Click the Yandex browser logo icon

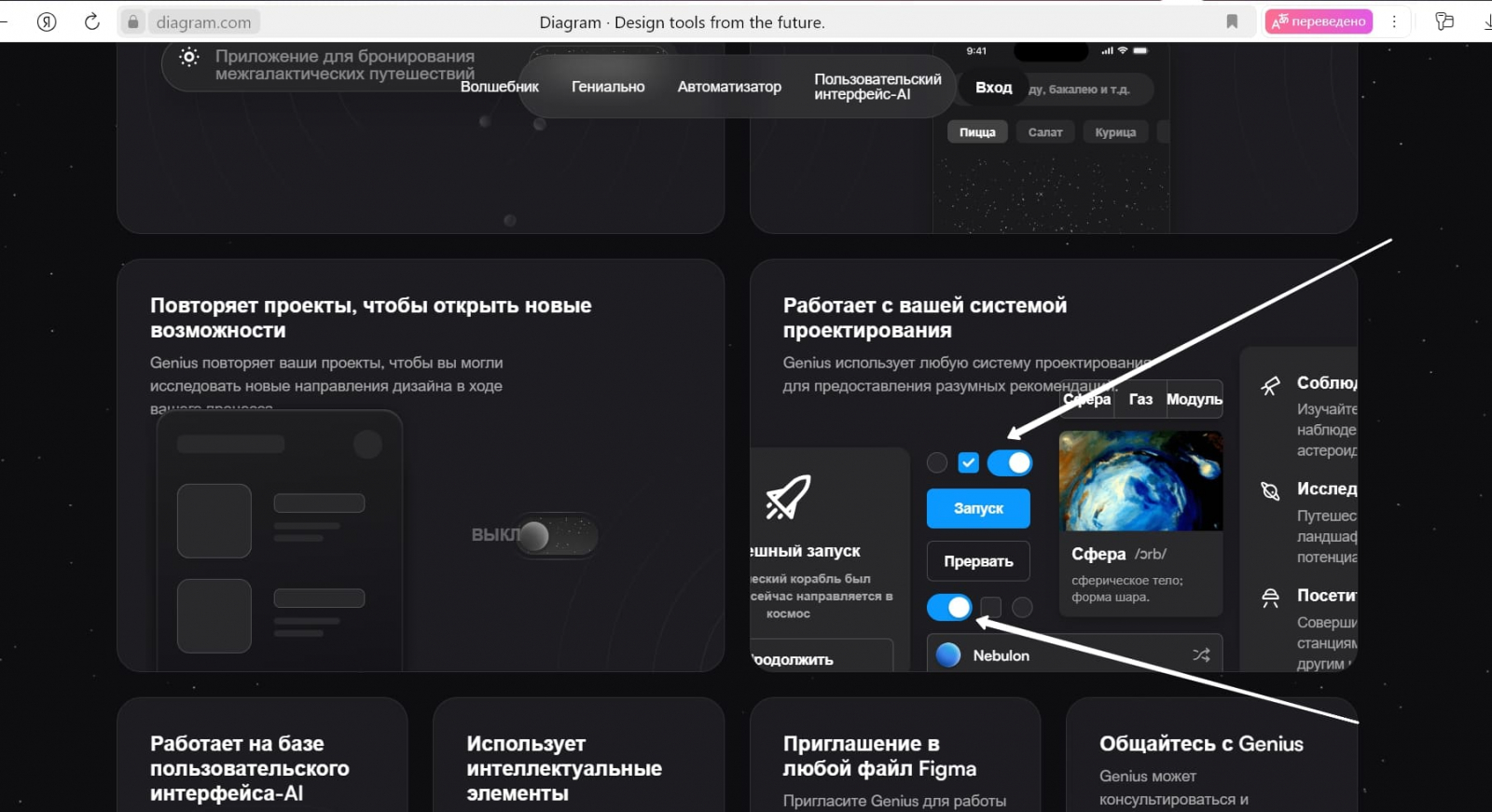pos(47,21)
